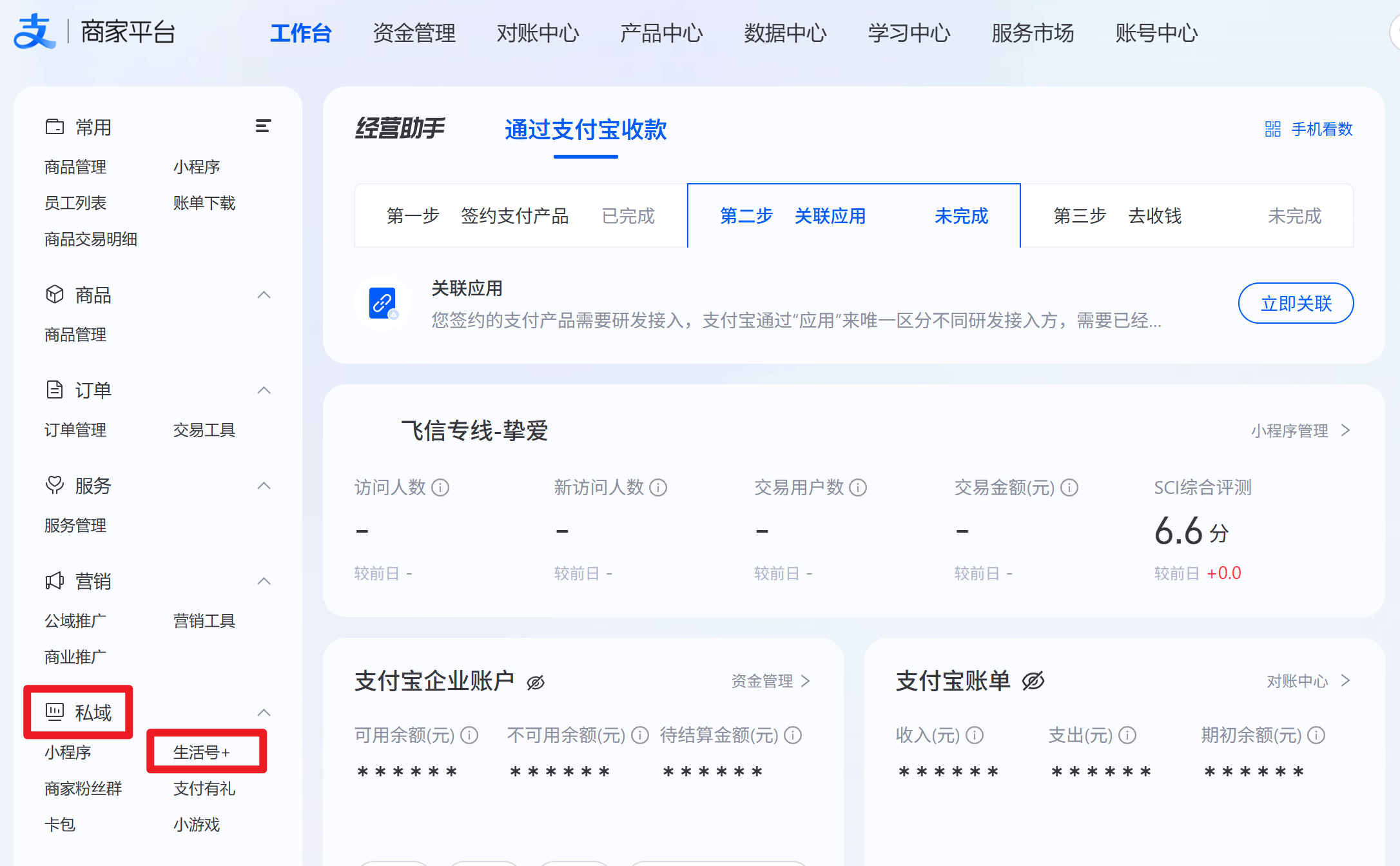Toggle amount visibility for 支付宝账单
The width and height of the screenshot is (1400, 866).
pyautogui.click(x=1033, y=681)
